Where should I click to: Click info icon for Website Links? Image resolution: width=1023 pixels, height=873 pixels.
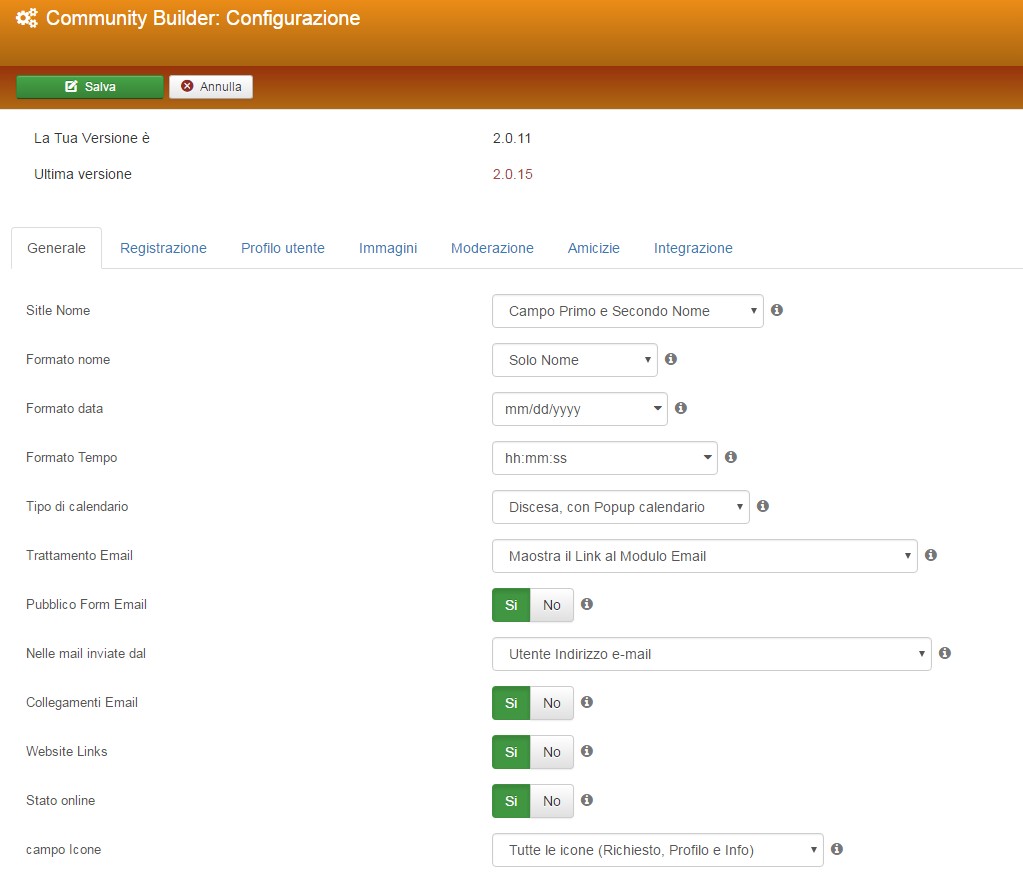click(x=587, y=750)
